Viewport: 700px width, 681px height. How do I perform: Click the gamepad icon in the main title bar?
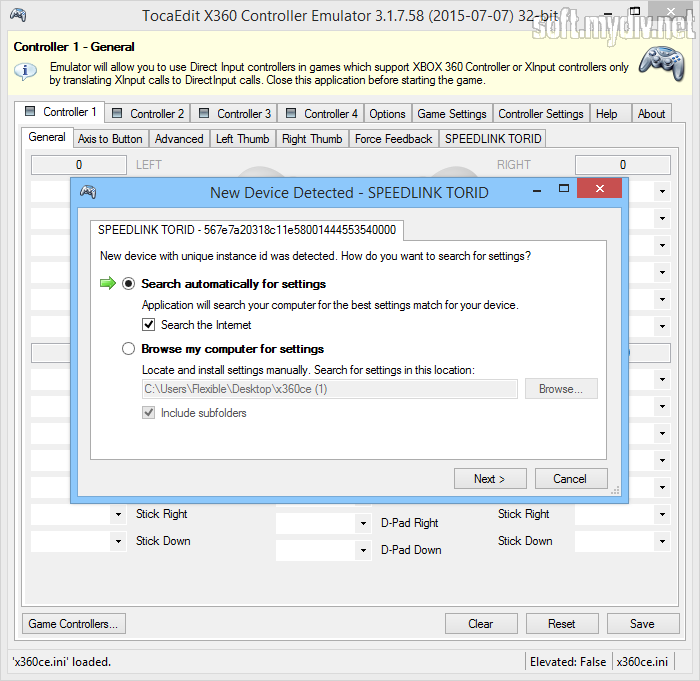18,15
